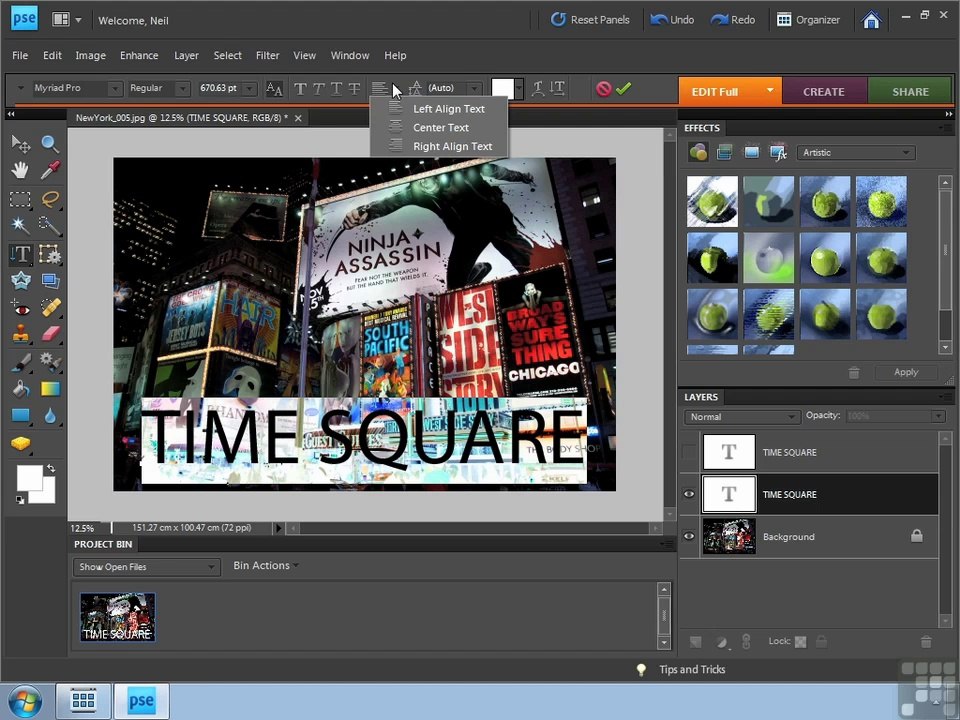960x720 pixels.
Task: Open the Enhance menu
Action: tap(139, 55)
